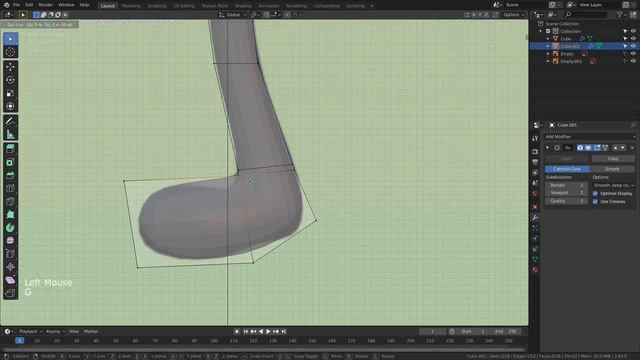Open the viewport Options dropdown
This screenshot has width=640, height=360.
pos(513,15)
